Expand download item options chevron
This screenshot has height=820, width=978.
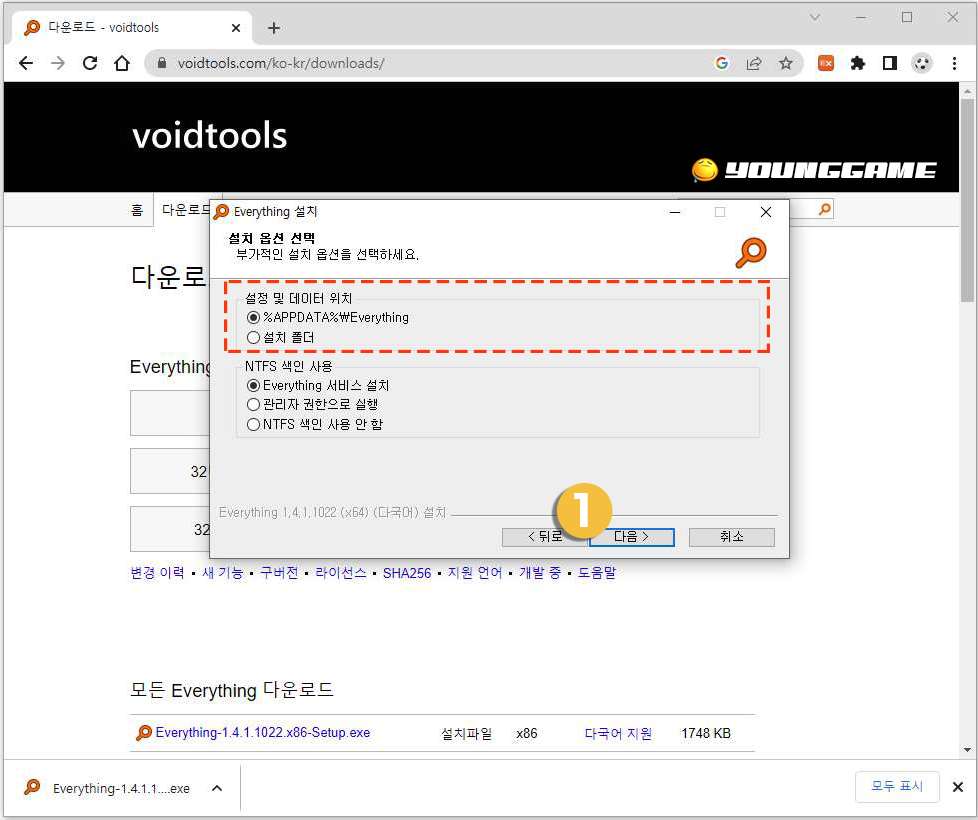pyautogui.click(x=217, y=788)
